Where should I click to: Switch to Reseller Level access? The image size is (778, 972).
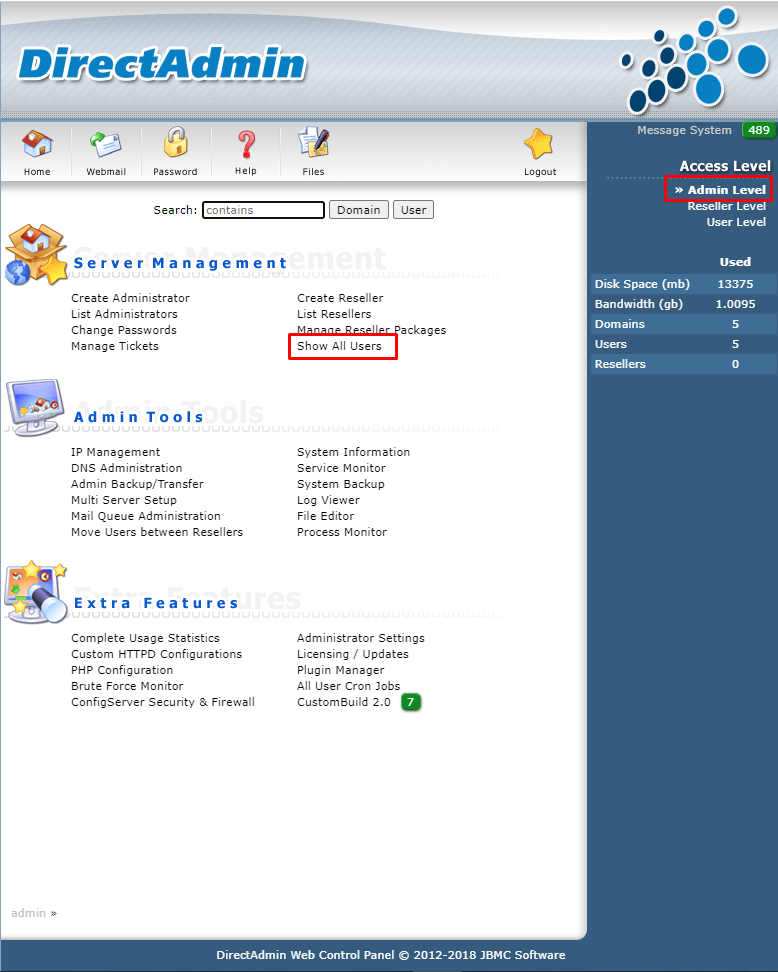[726, 206]
